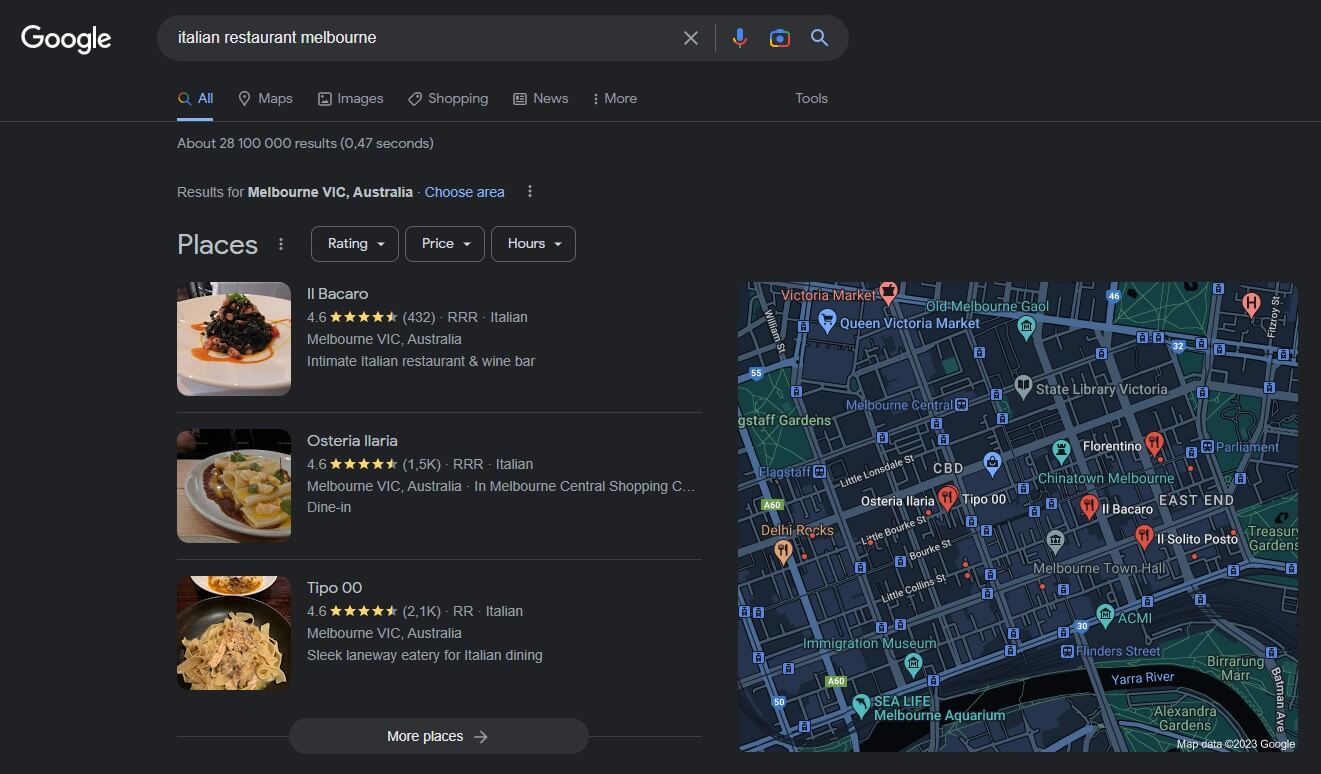Start voice search with the microphone icon
This screenshot has width=1321, height=774.
[740, 38]
